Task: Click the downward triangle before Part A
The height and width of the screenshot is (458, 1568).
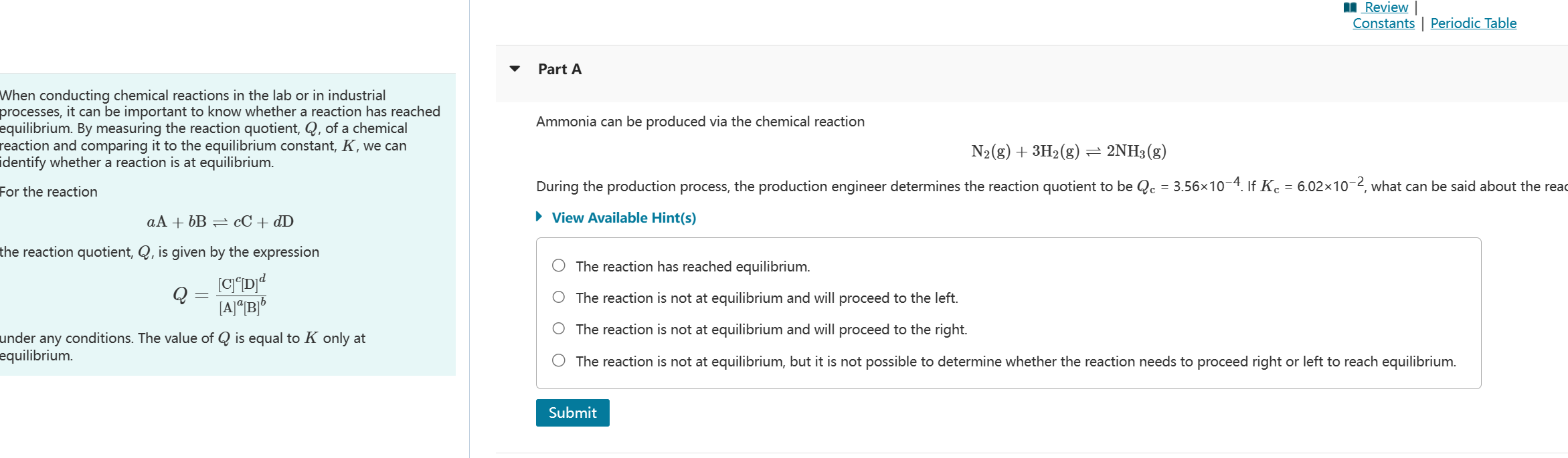Action: [x=514, y=68]
